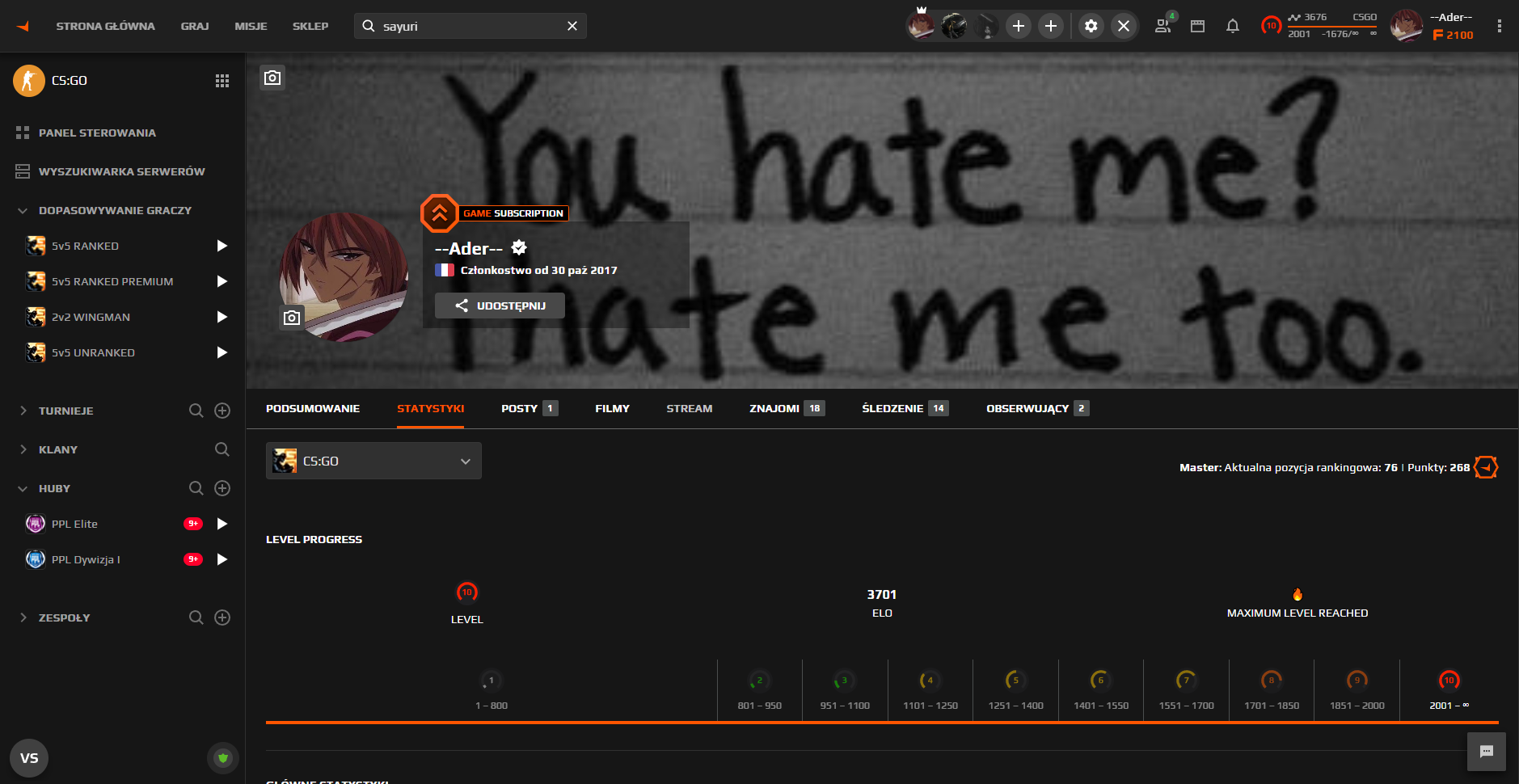Click the level 10 marker 2001 – ∞

coord(1449,691)
